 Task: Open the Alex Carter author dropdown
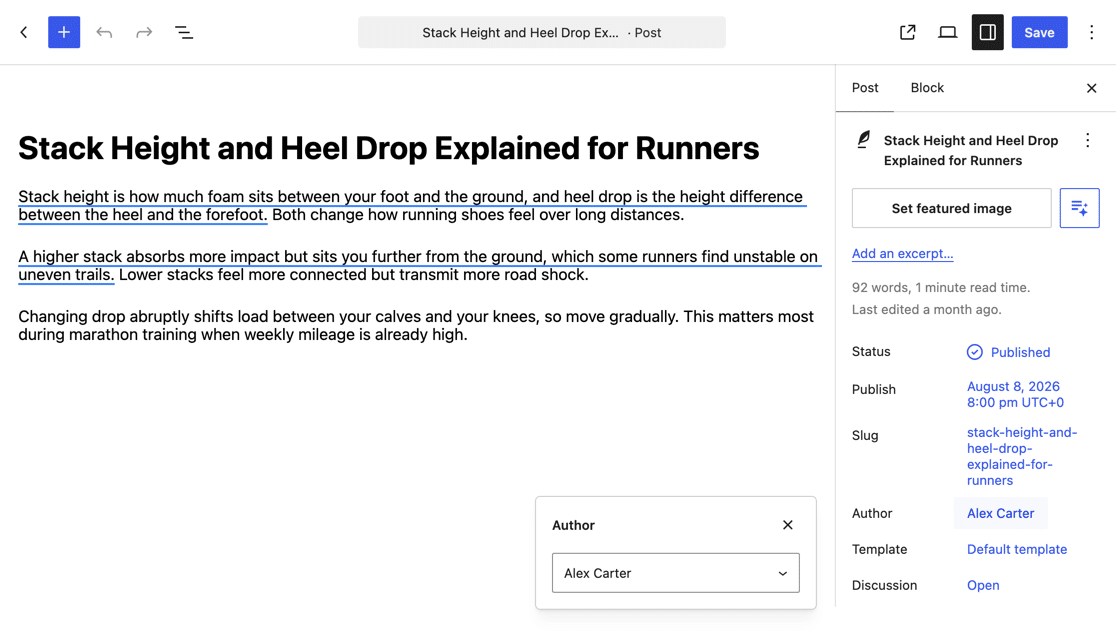(675, 573)
